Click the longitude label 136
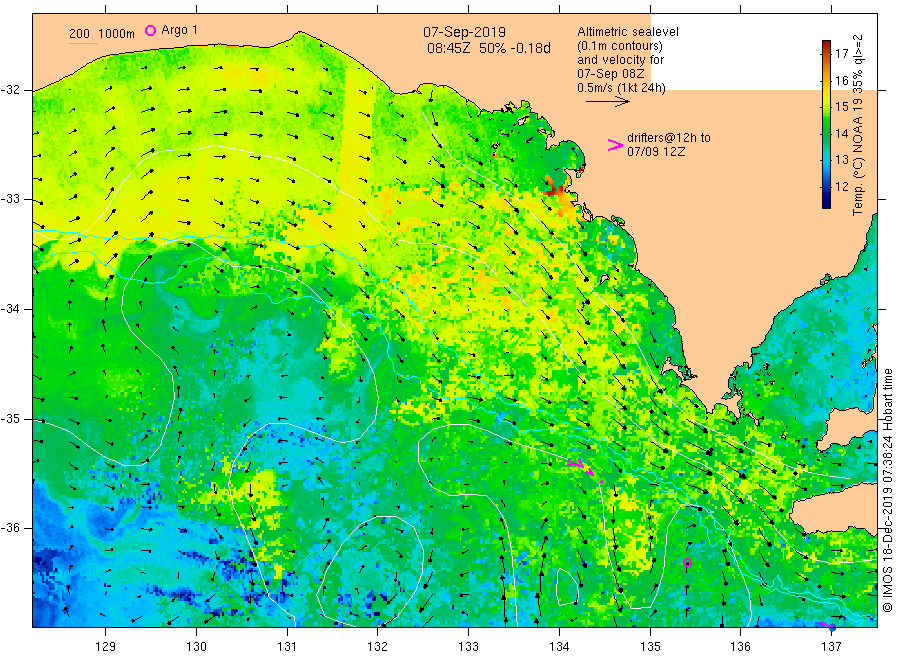 click(x=740, y=647)
